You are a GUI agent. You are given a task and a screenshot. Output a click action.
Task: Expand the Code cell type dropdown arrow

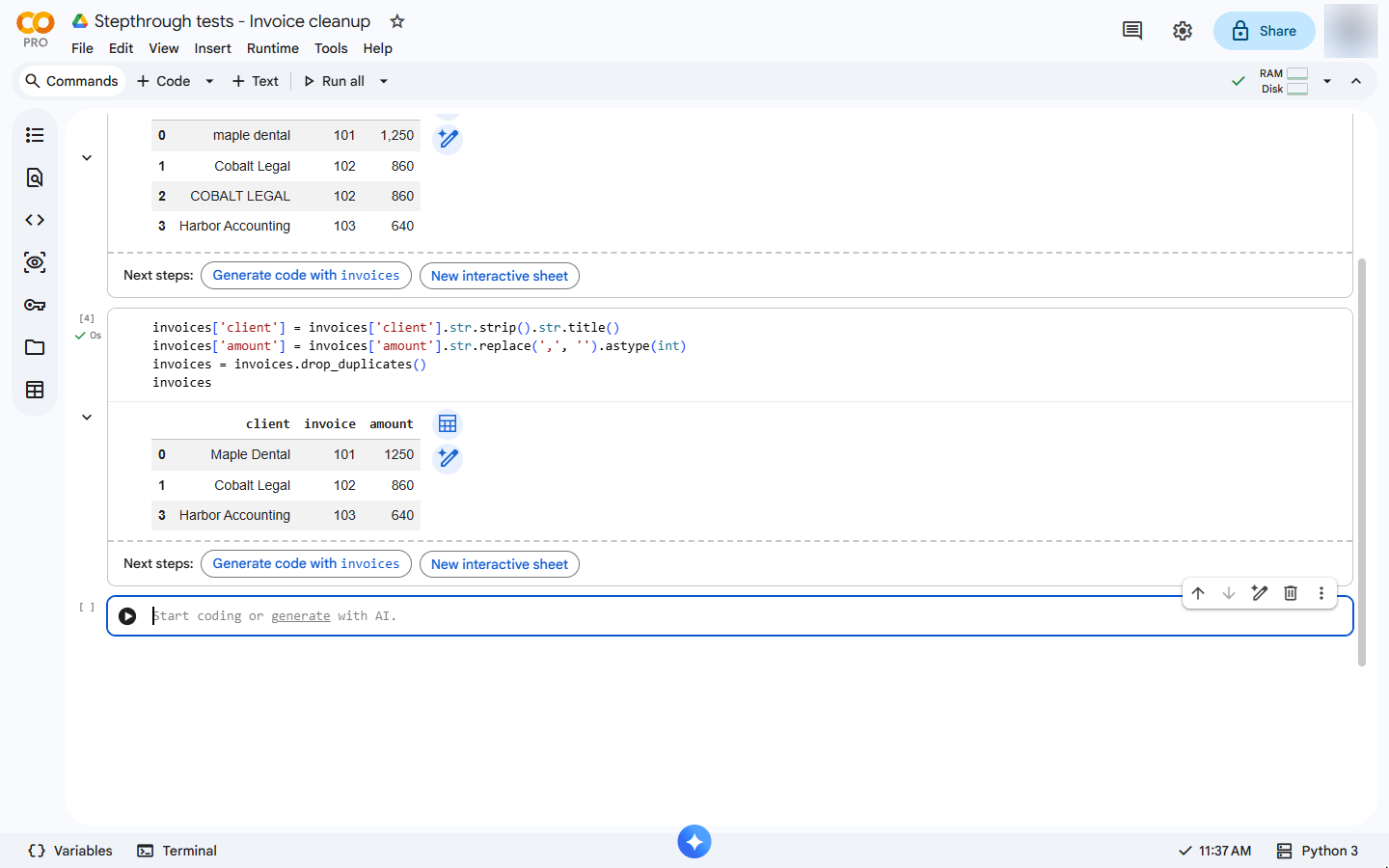pos(209,81)
